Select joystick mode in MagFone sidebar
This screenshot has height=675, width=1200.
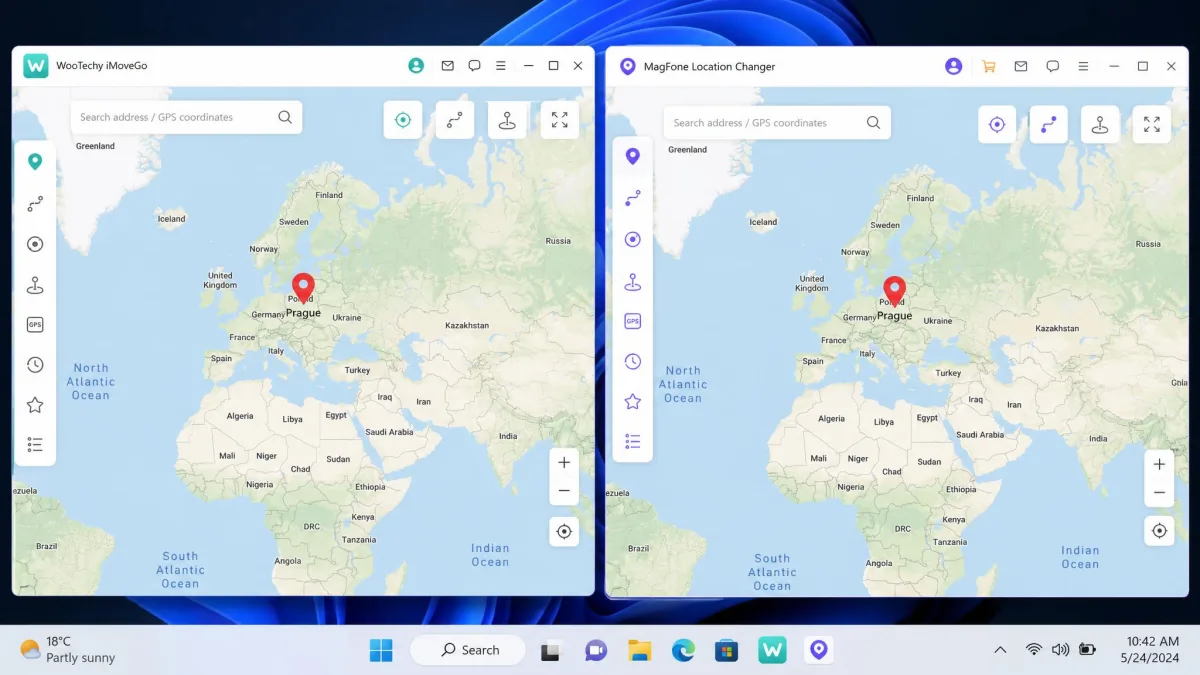[632, 281]
